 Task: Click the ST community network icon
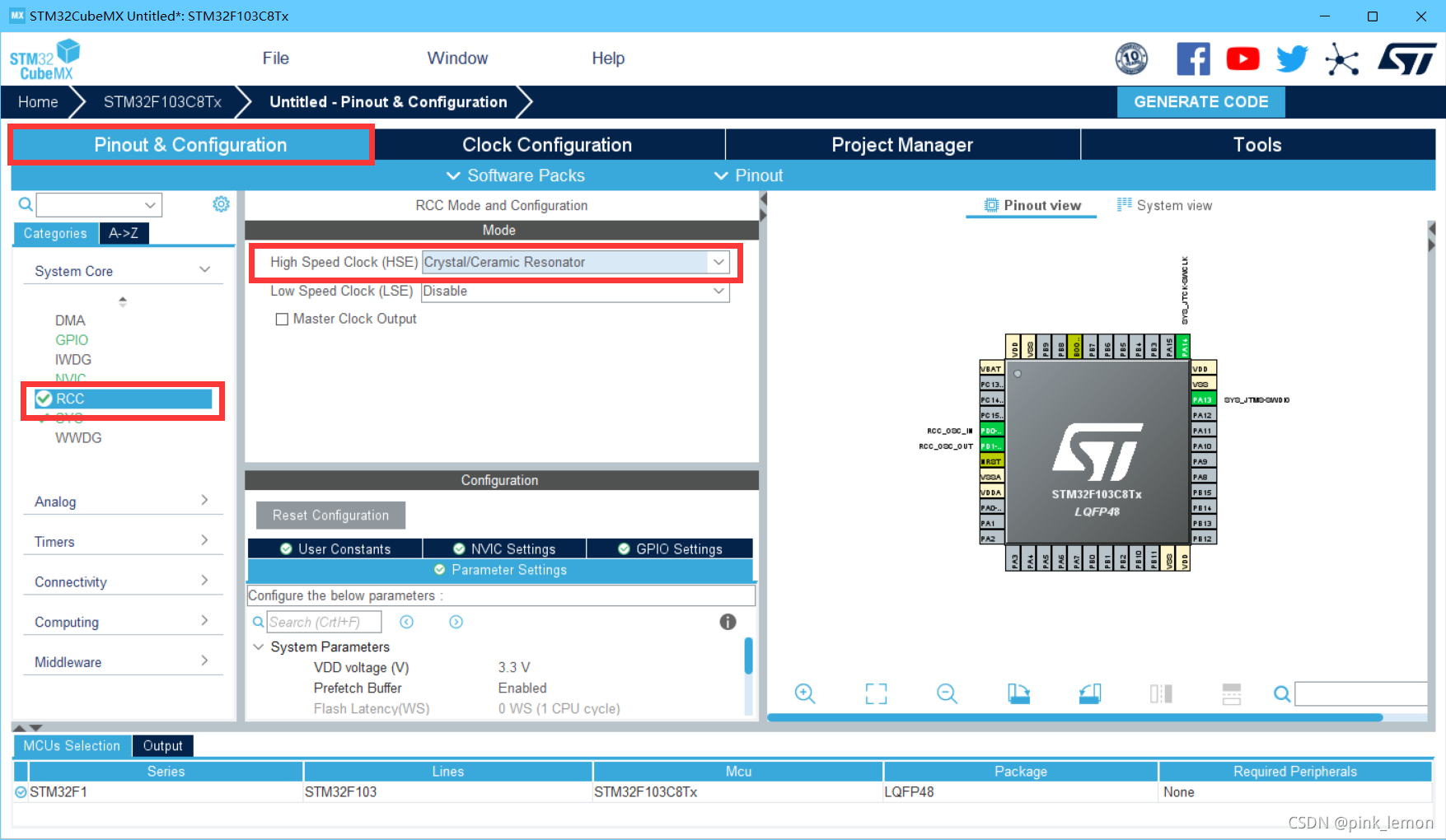(1342, 59)
